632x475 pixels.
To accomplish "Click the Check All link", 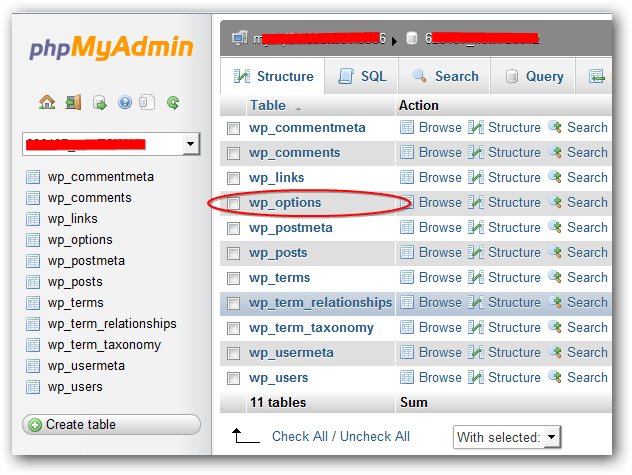I will click(300, 436).
